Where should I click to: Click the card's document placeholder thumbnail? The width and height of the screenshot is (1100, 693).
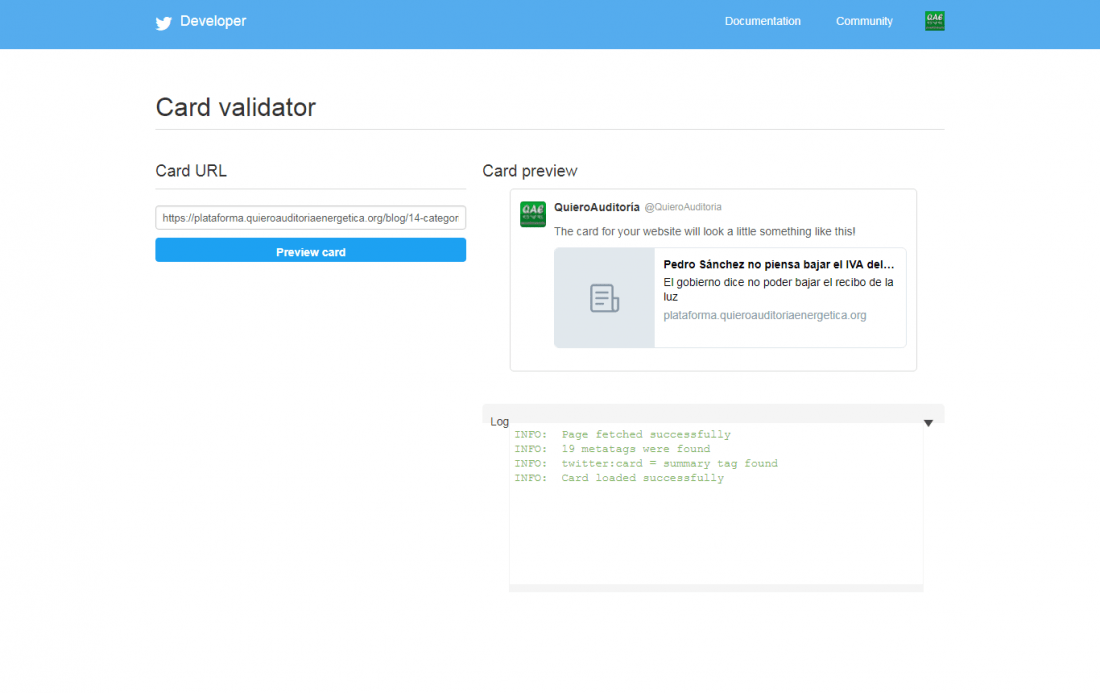[604, 297]
